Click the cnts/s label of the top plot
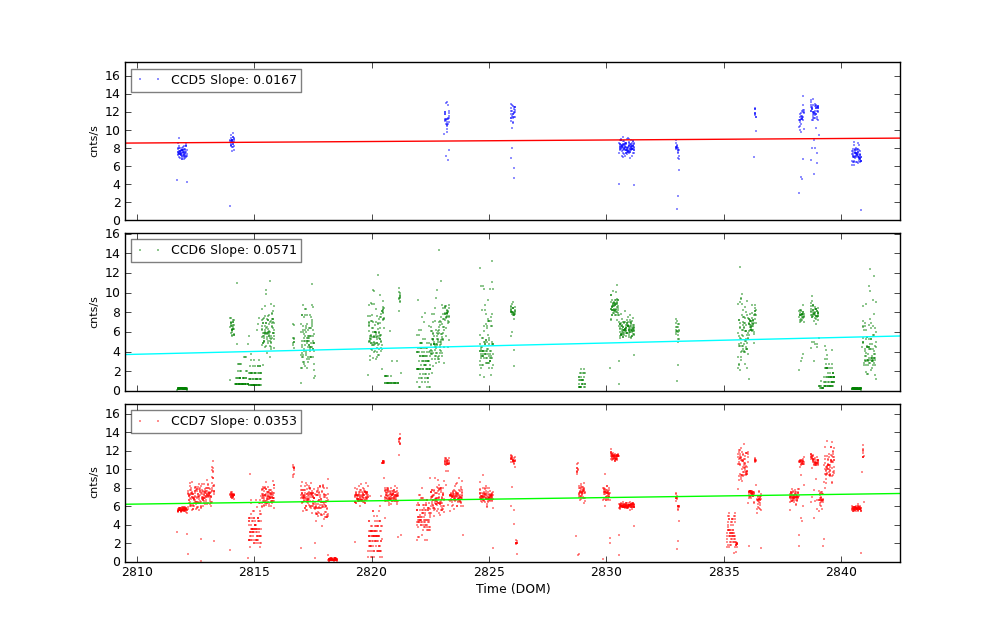1000x624 pixels. pyautogui.click(x=94, y=141)
